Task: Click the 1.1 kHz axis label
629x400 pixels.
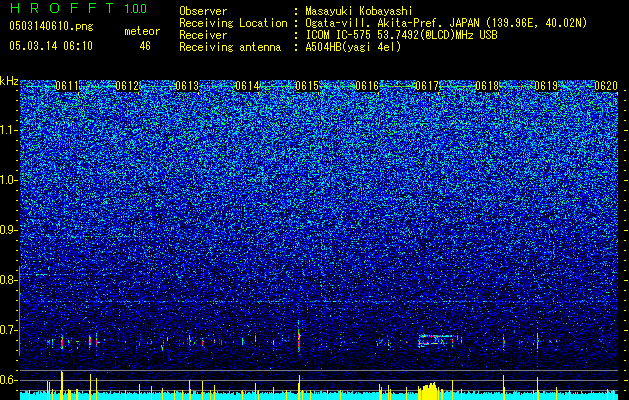Action: pyautogui.click(x=9, y=130)
